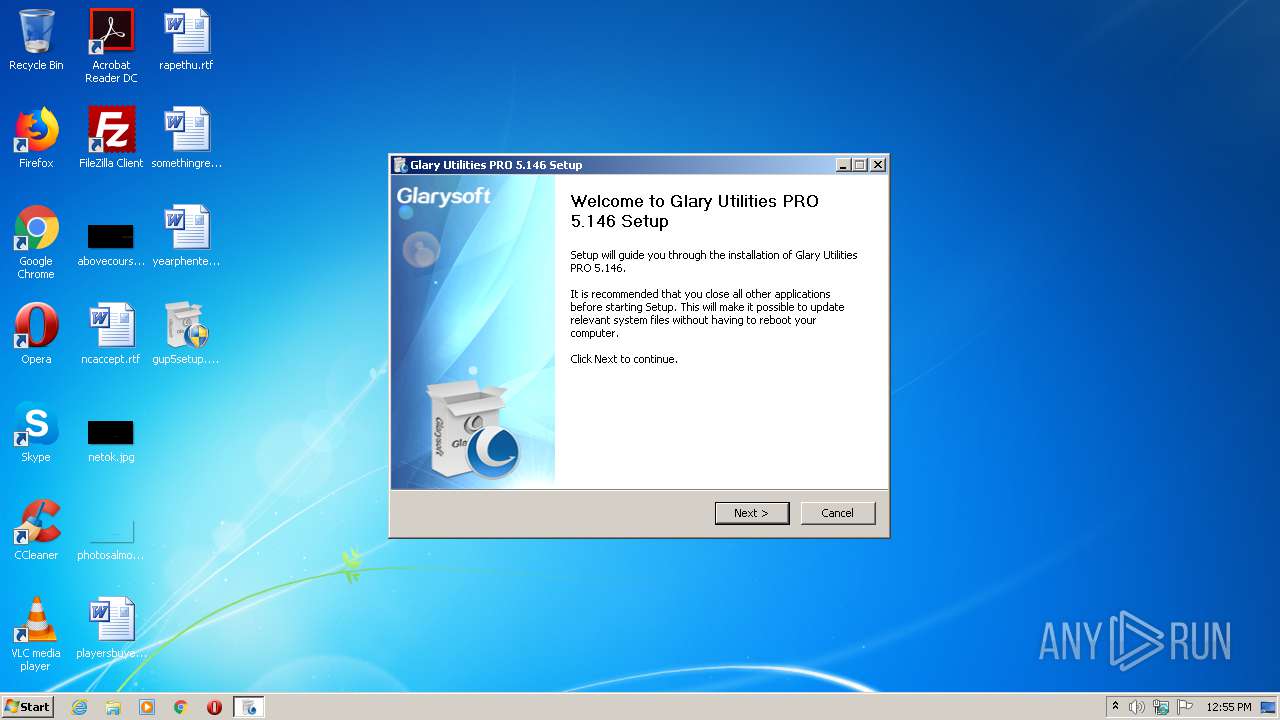Open Windows Media Player from taskbar
The height and width of the screenshot is (720, 1280).
pos(147,707)
